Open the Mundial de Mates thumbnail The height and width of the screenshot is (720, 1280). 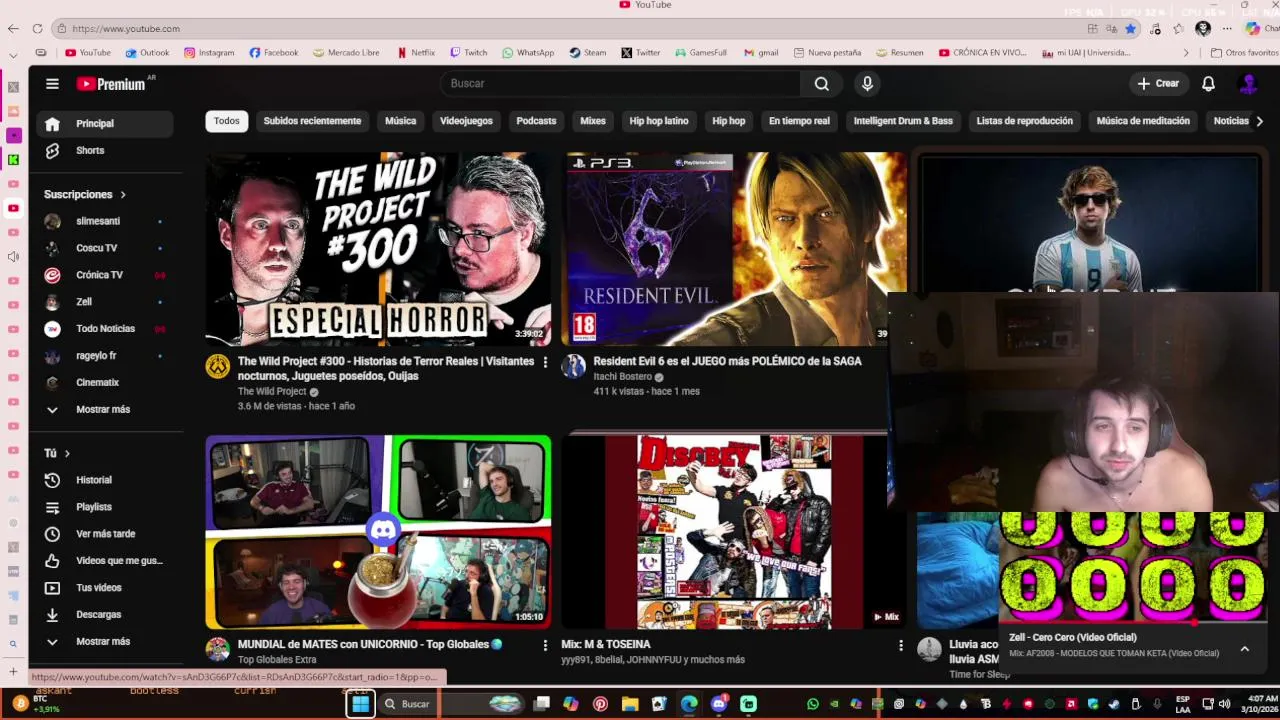378,532
